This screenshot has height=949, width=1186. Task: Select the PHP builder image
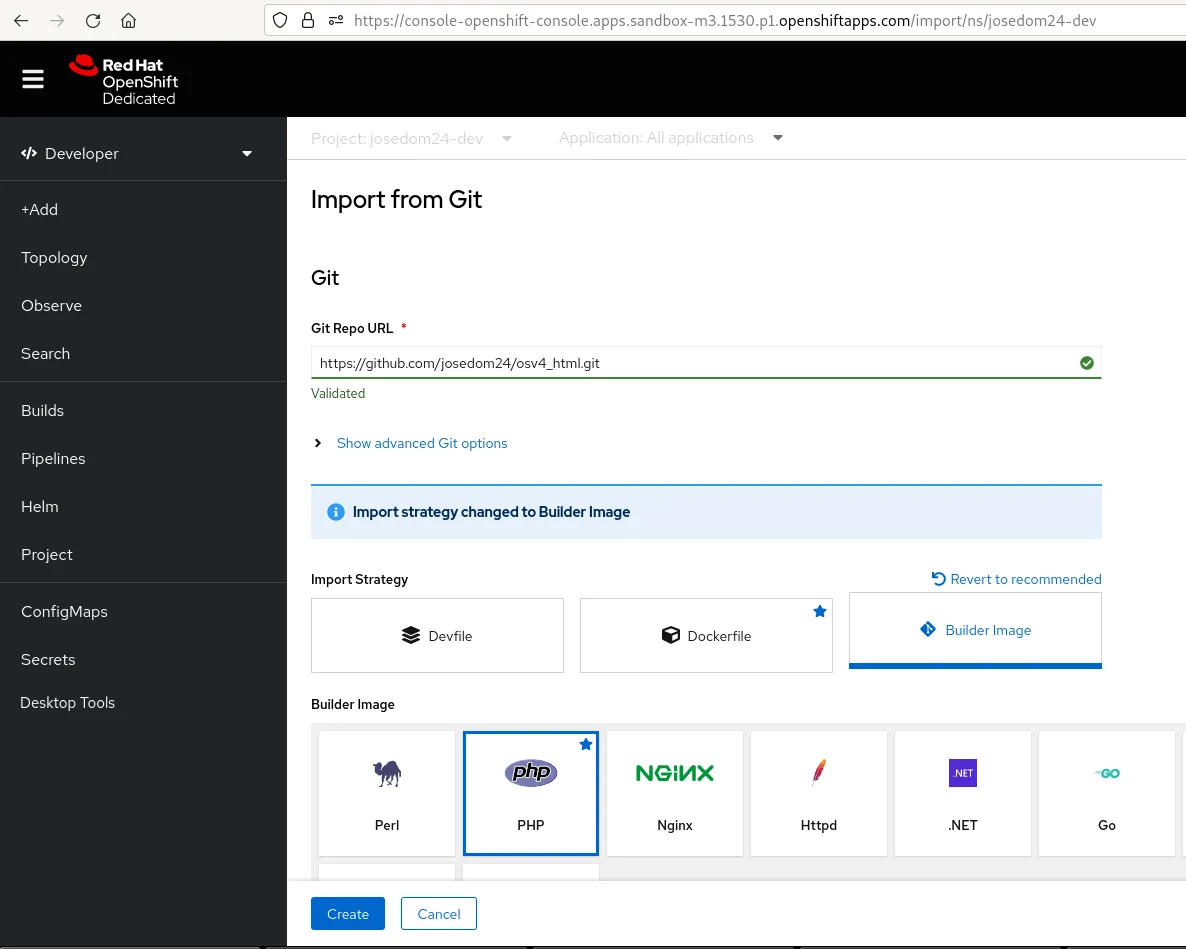(530, 793)
